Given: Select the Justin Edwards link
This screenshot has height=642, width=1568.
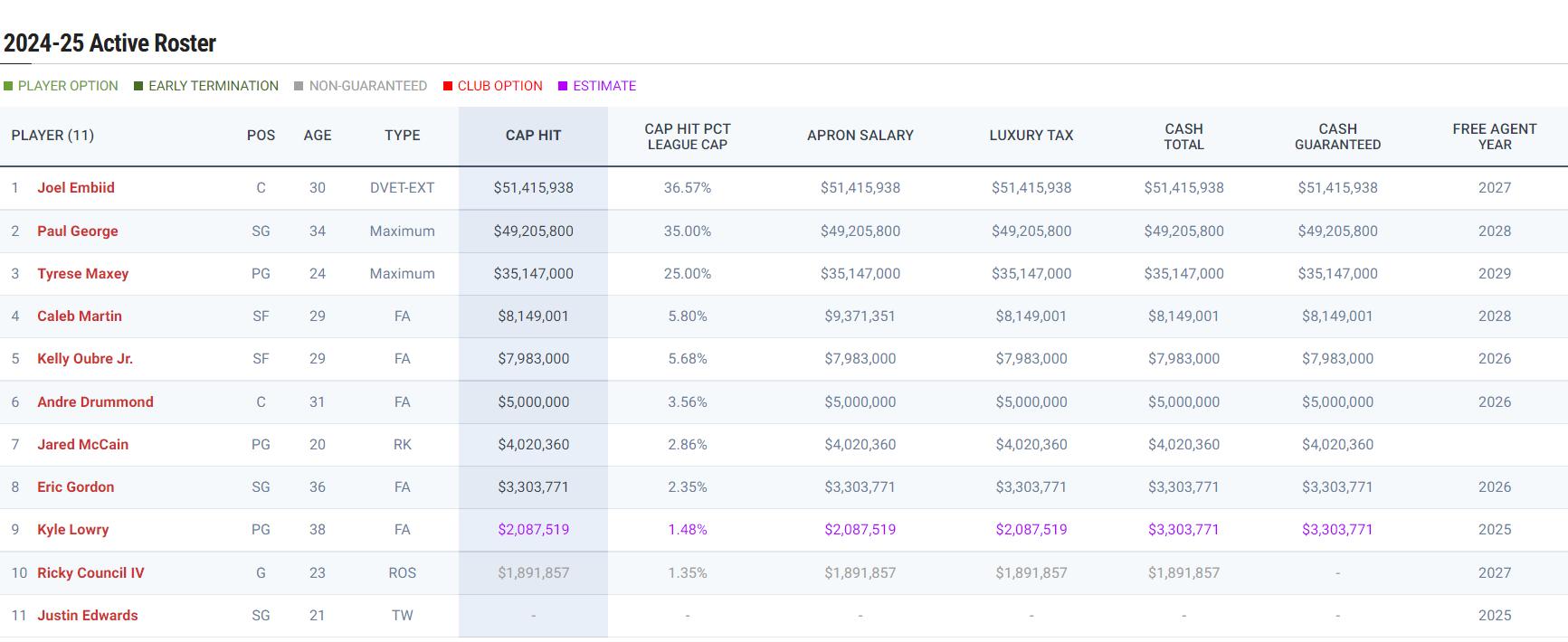Looking at the screenshot, I should point(88,615).
